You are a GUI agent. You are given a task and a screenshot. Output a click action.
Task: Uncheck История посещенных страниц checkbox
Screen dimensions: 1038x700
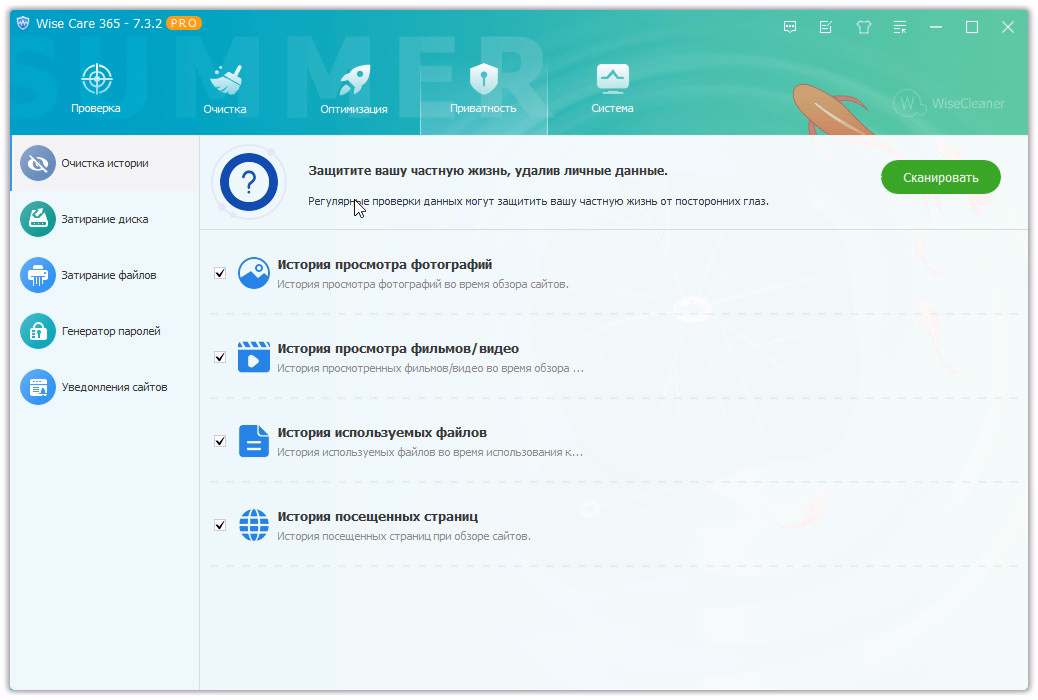coord(220,525)
